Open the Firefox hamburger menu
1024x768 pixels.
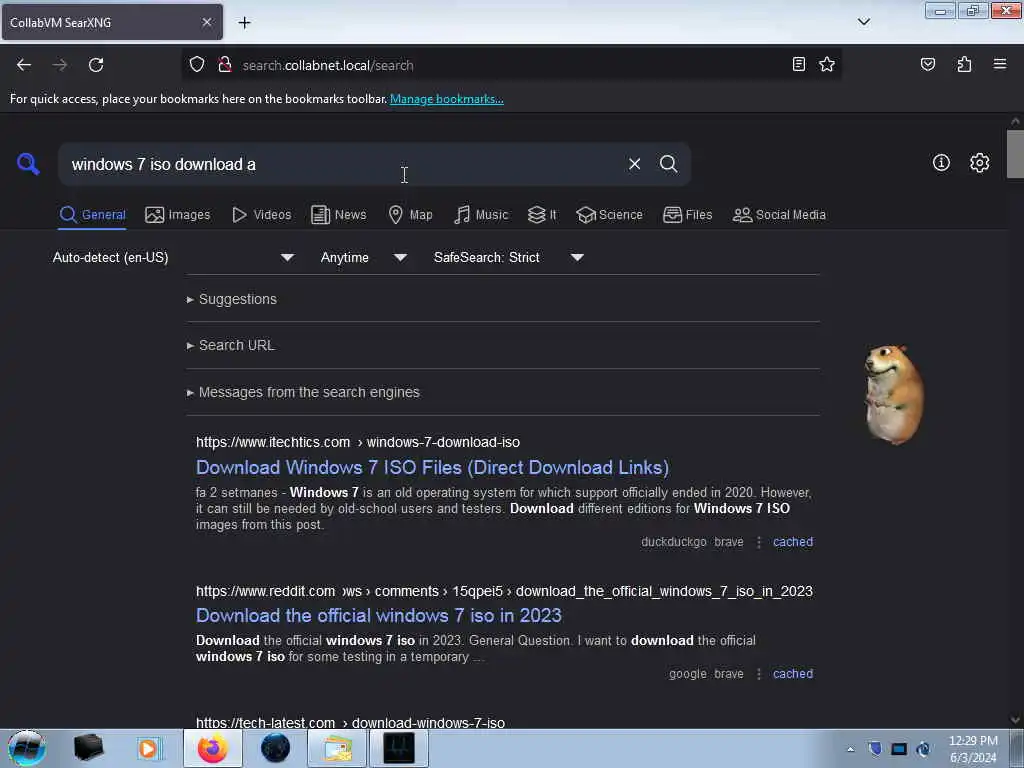pos(999,64)
